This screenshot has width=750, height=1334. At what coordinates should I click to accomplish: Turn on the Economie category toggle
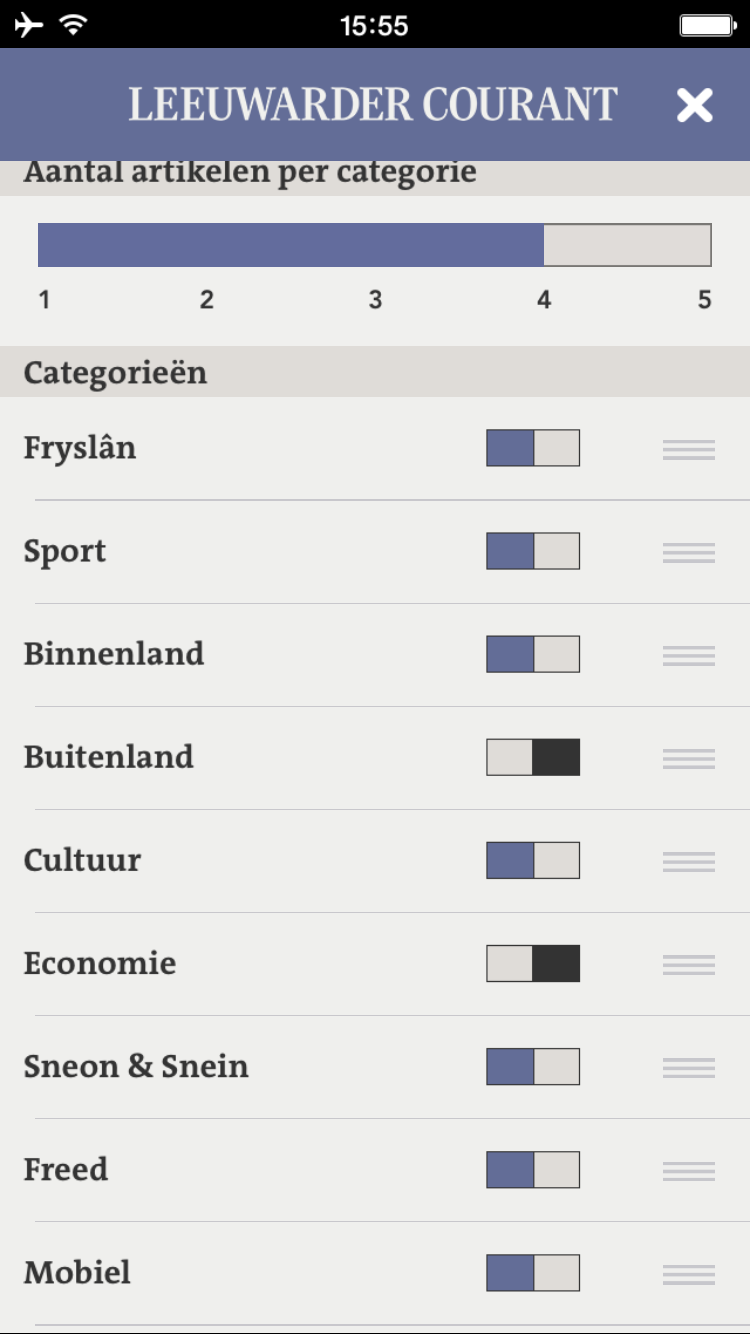[533, 963]
